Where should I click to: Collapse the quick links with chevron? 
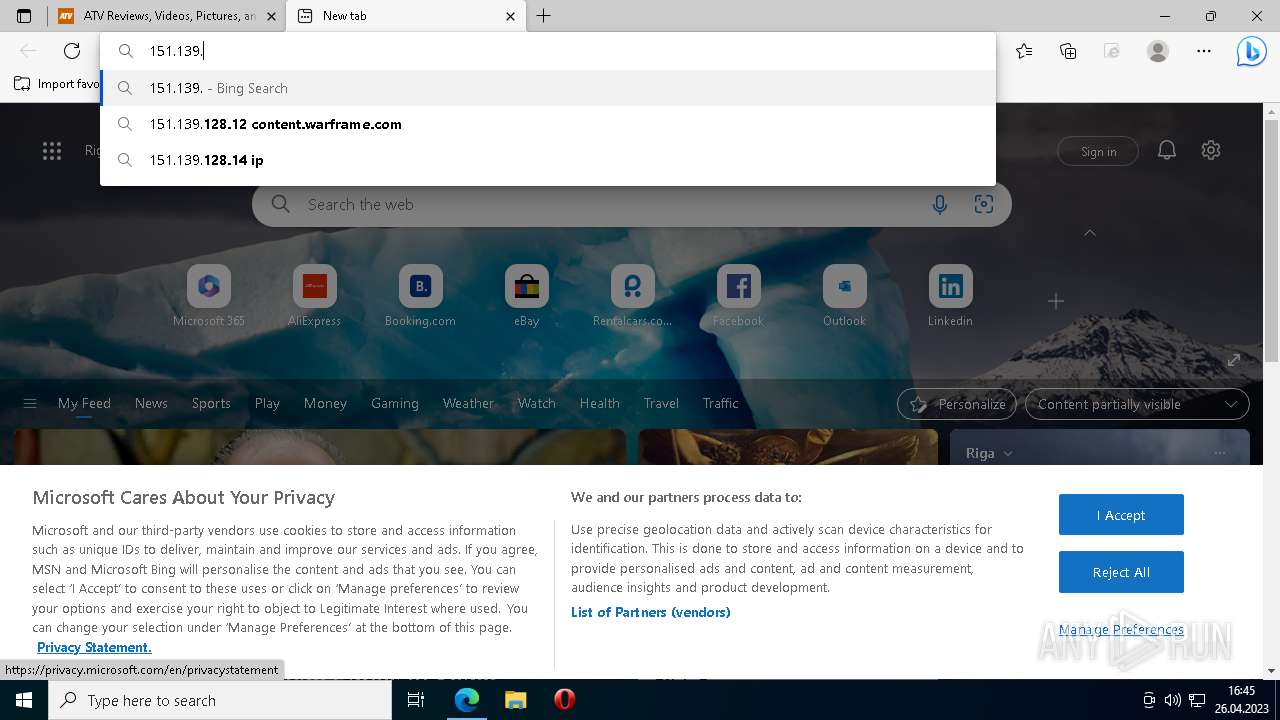tap(1090, 233)
